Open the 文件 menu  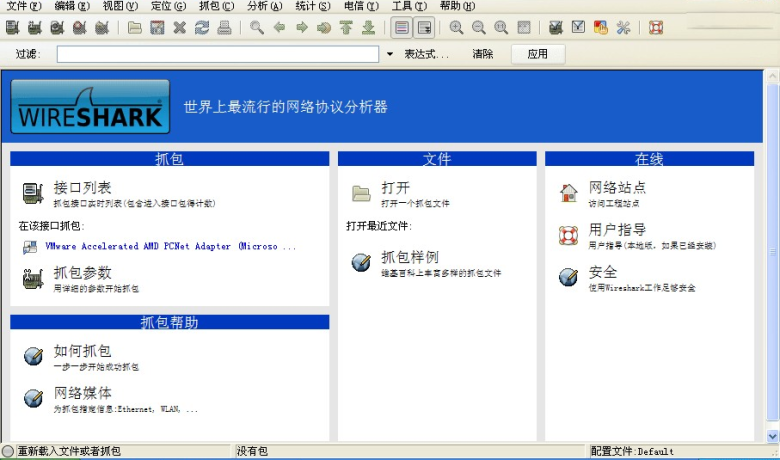click(x=24, y=6)
